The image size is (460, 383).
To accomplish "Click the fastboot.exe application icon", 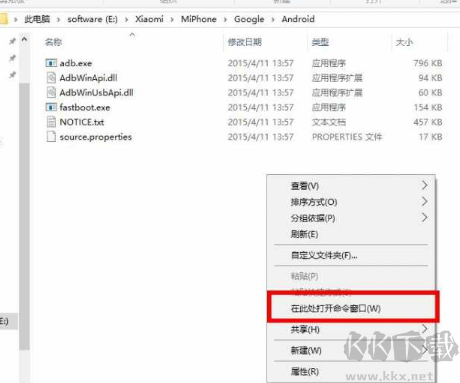I will pyautogui.click(x=51, y=107).
